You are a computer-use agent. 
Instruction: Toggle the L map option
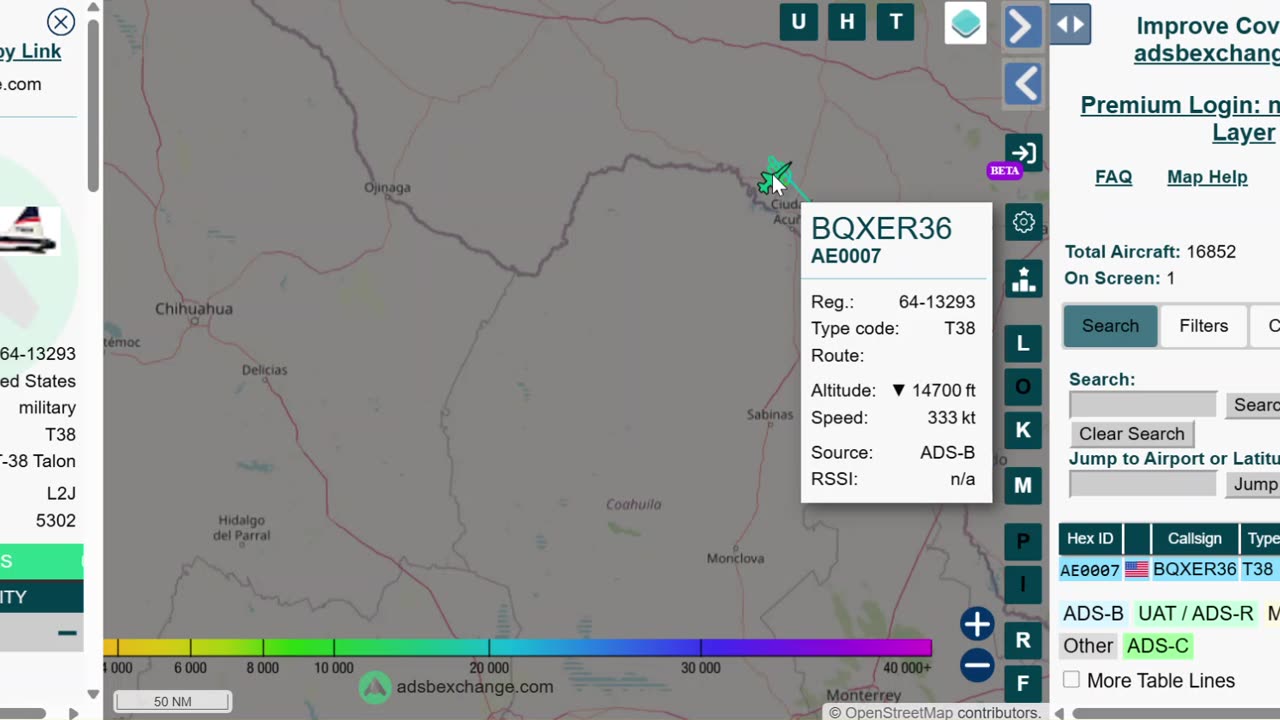1023,344
